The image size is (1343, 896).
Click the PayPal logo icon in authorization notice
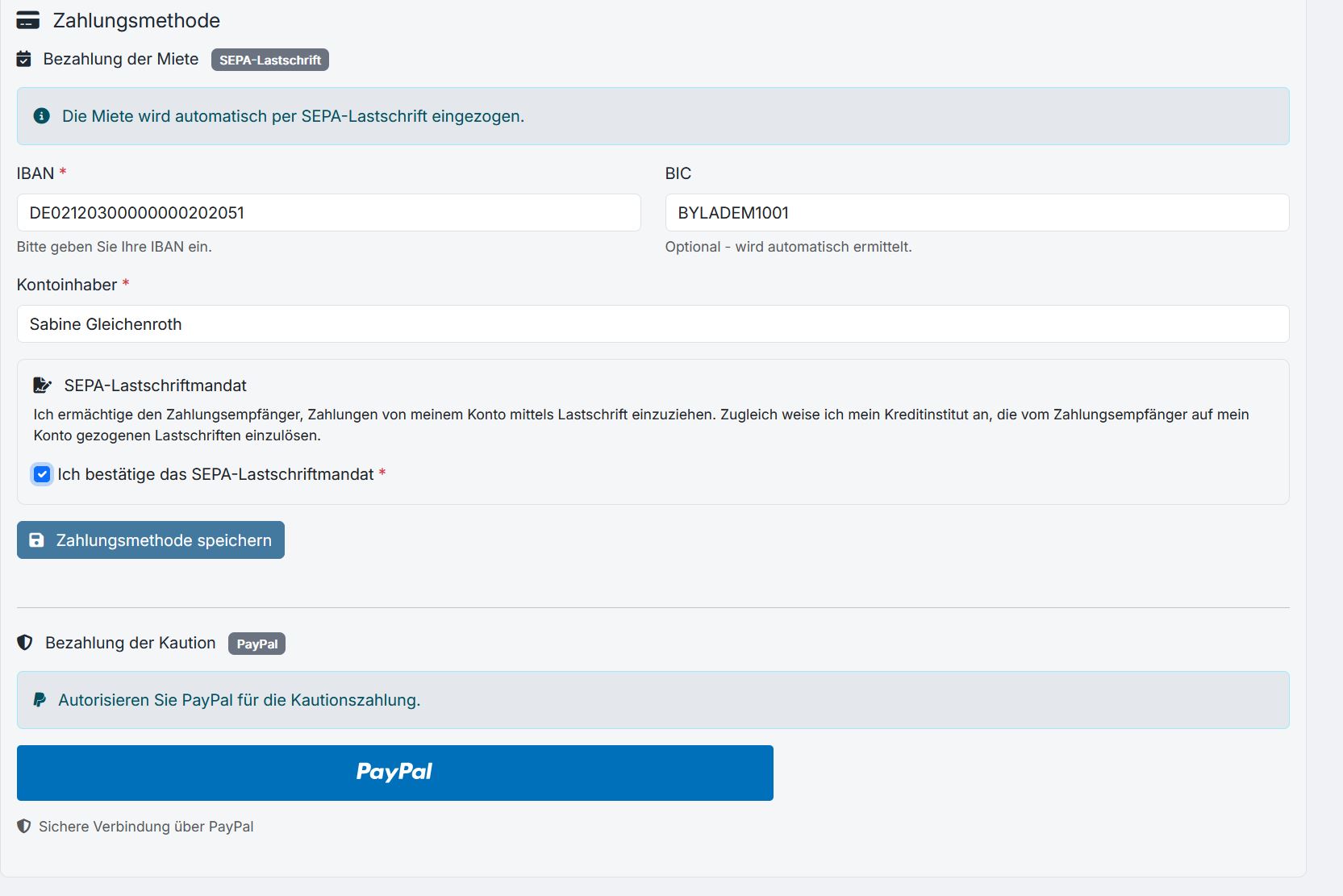click(x=39, y=700)
